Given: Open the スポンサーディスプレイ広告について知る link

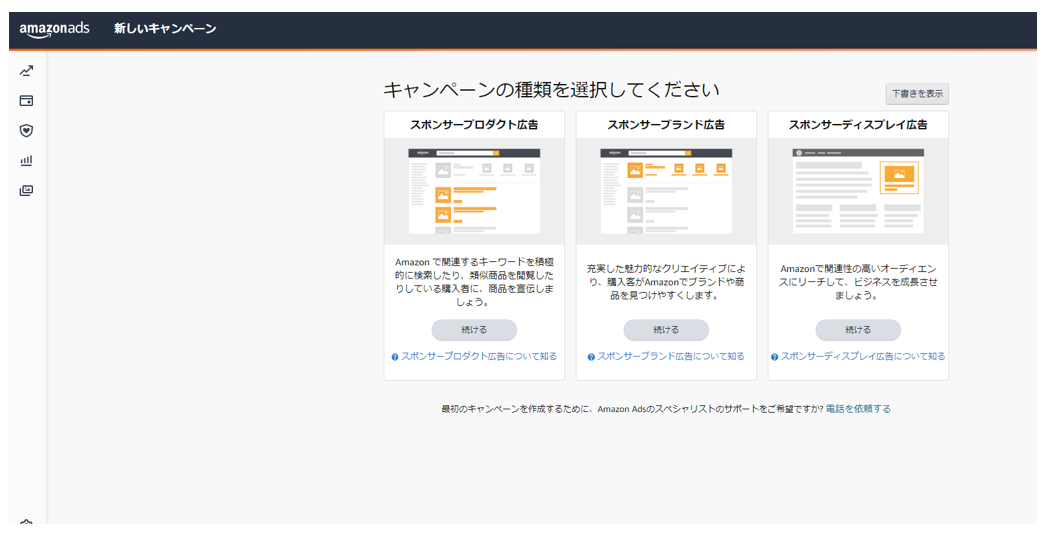Looking at the screenshot, I should coord(863,356).
